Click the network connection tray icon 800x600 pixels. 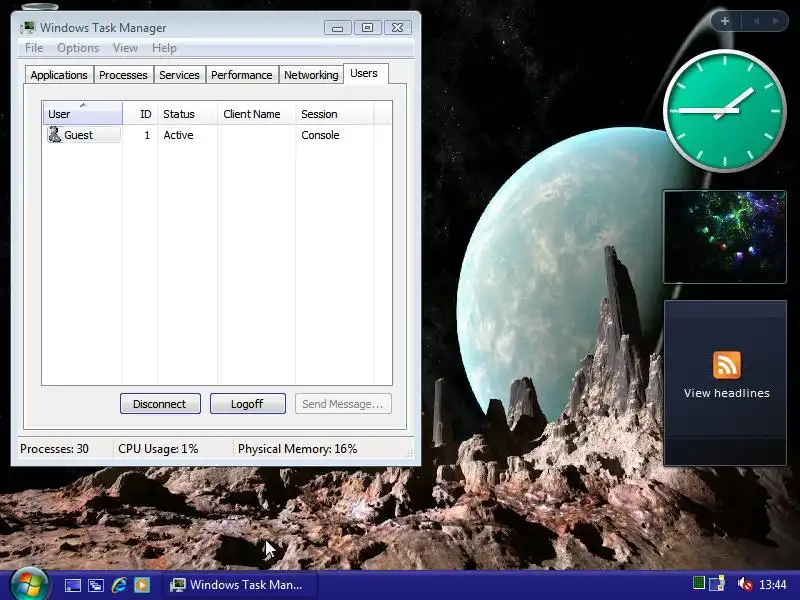[717, 584]
